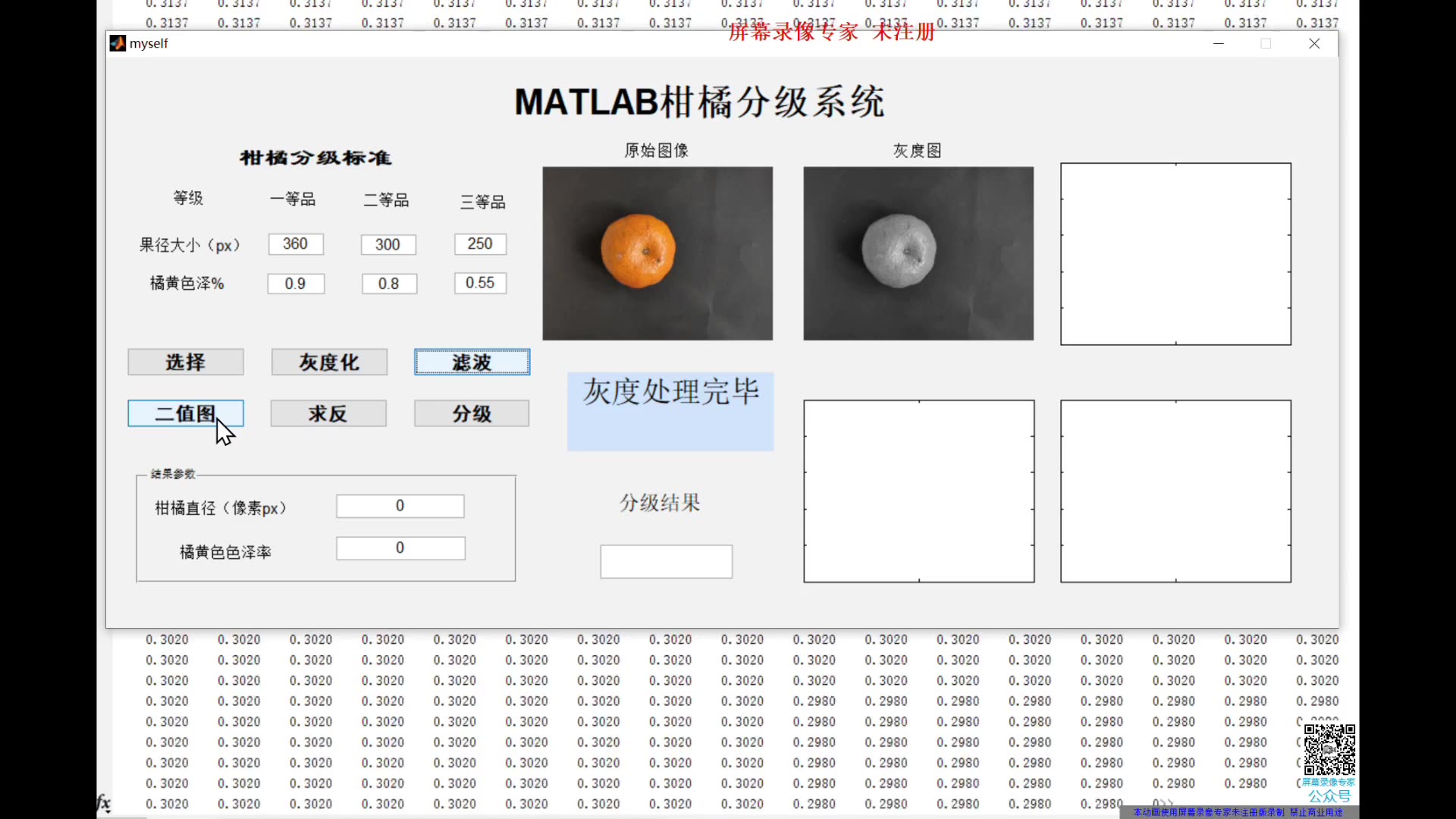Click the 二等品 column label
1456x819 pixels.
pyautogui.click(x=386, y=200)
